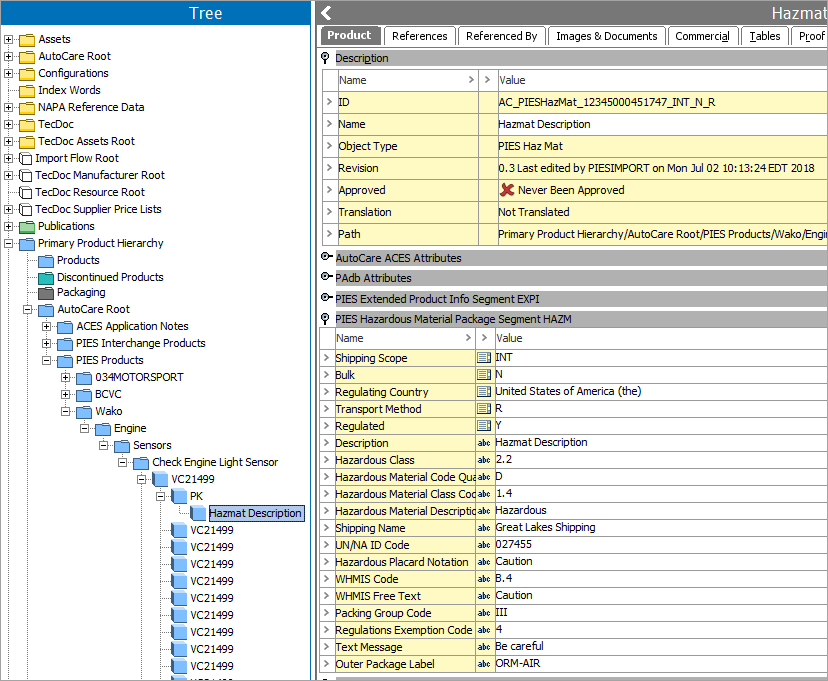Expand the PAdb Attributes section
This screenshot has height=681, width=828.
326,278
